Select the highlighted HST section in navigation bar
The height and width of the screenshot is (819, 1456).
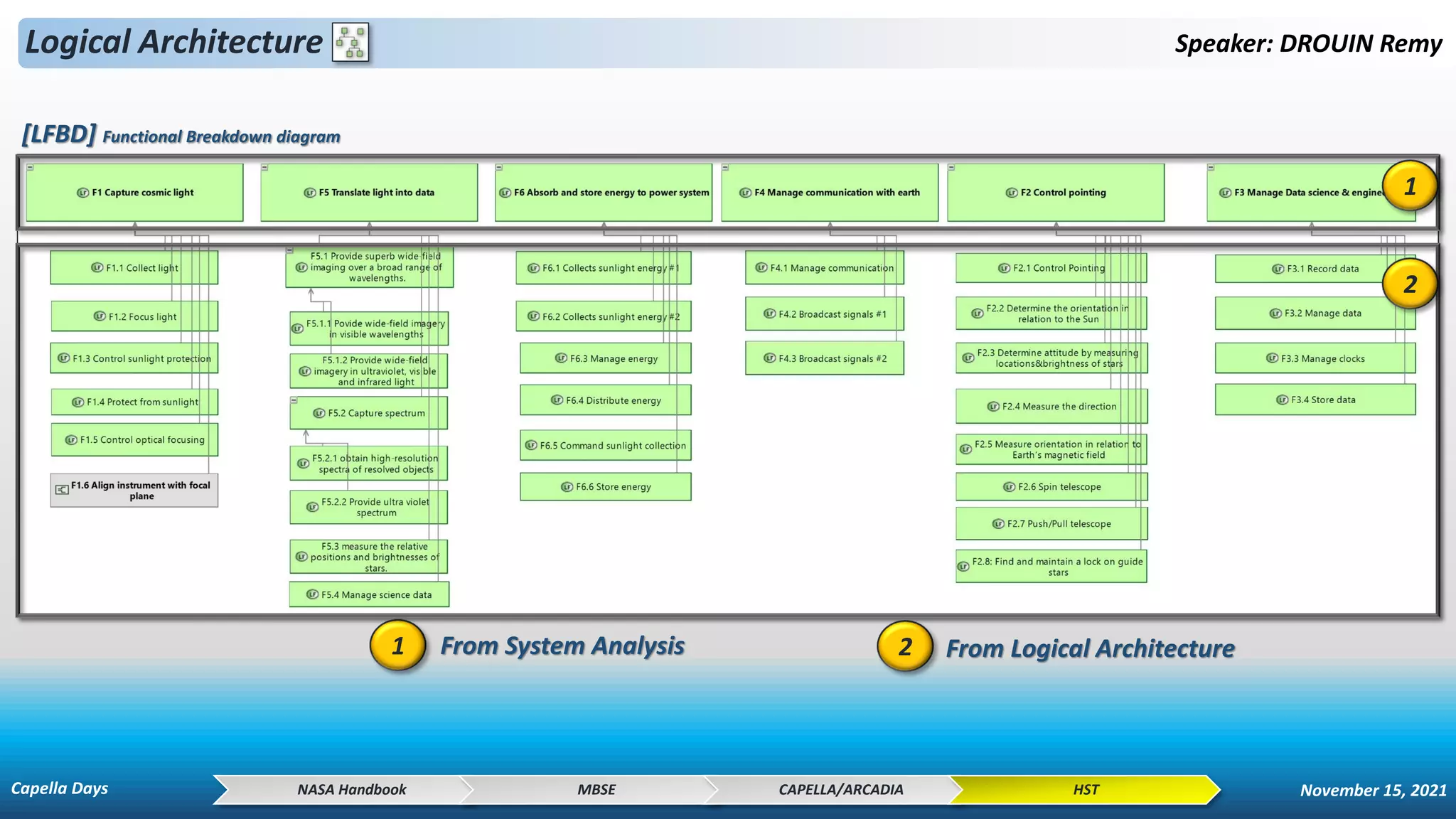tap(1086, 790)
